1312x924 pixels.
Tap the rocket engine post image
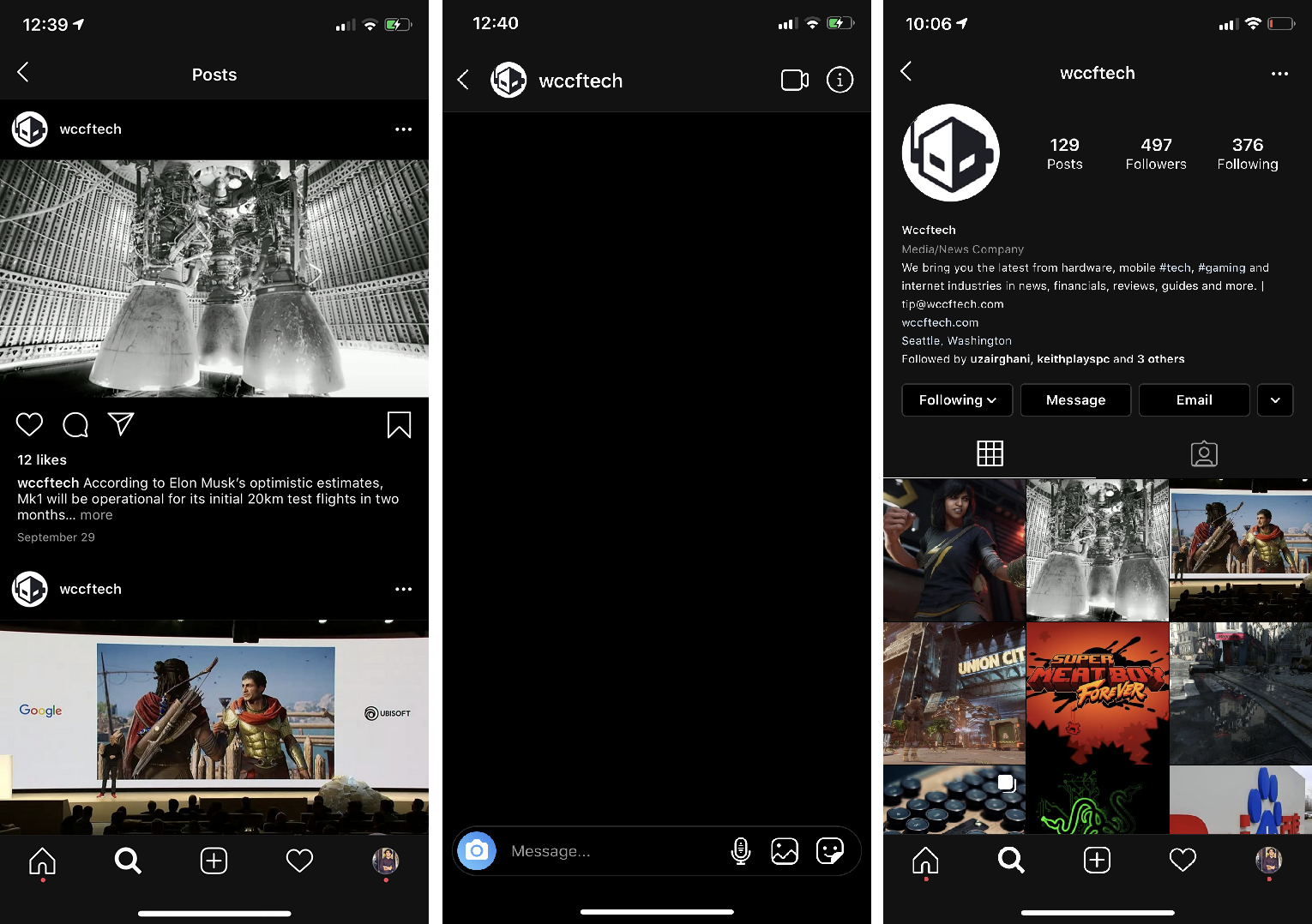pyautogui.click(x=214, y=278)
